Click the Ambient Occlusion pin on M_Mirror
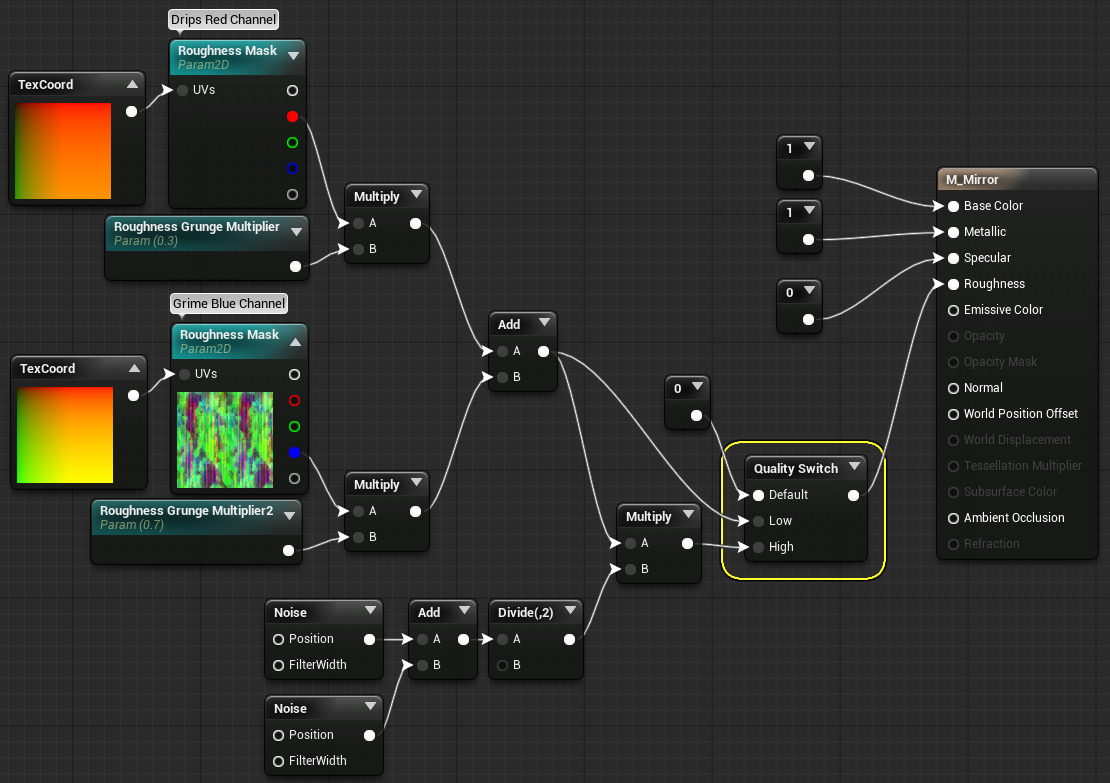 [x=953, y=518]
